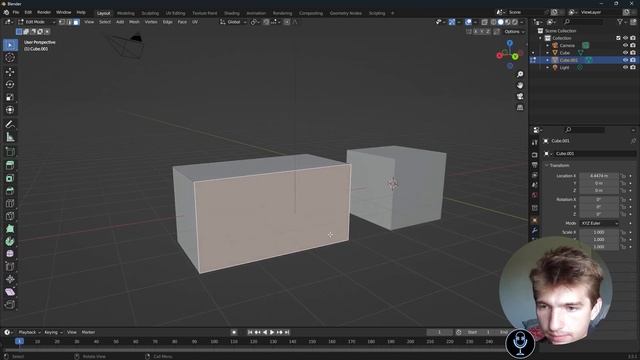
Task: Select the Shrink/Fatten tool
Action: (x=10, y=279)
